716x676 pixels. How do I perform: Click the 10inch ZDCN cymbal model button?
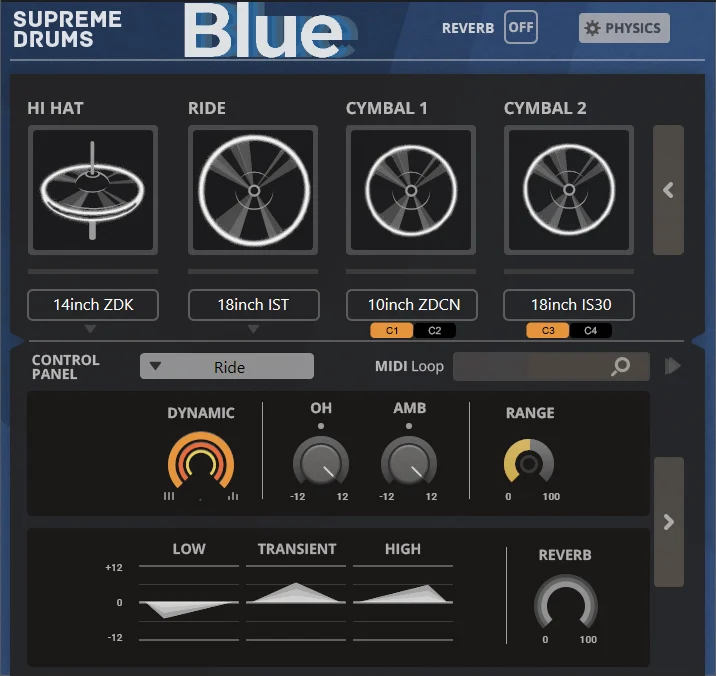click(x=411, y=305)
